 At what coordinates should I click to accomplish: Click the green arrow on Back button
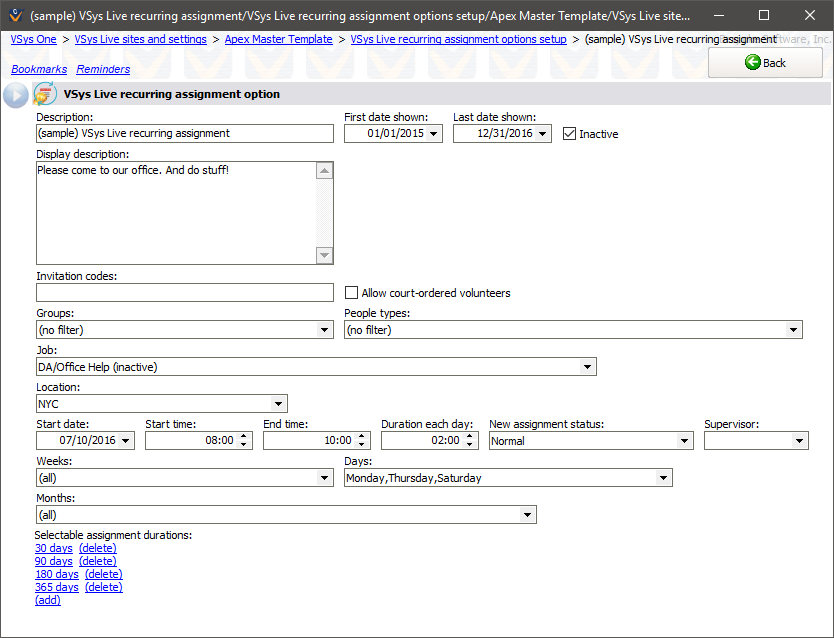(x=752, y=62)
